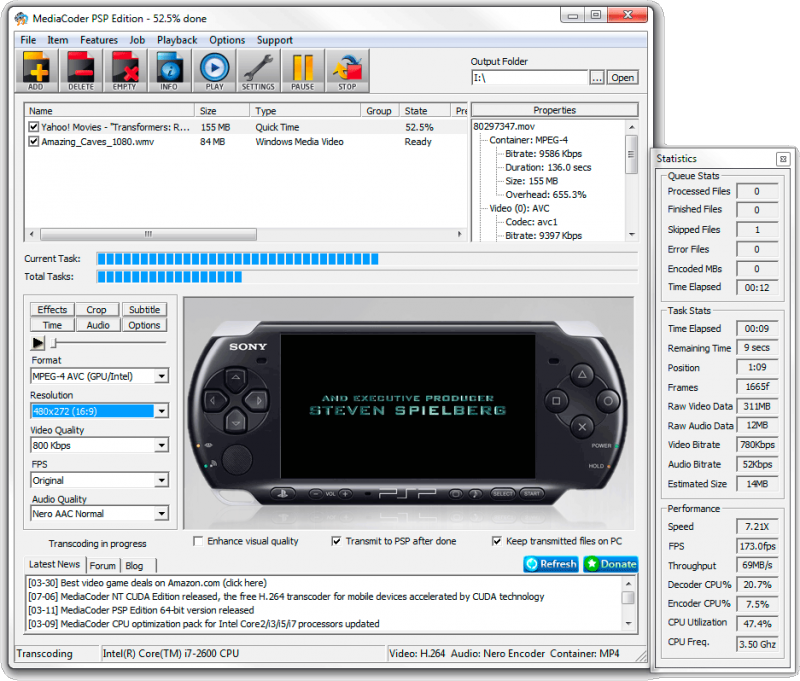Click the Refresh news button

[x=551, y=564]
